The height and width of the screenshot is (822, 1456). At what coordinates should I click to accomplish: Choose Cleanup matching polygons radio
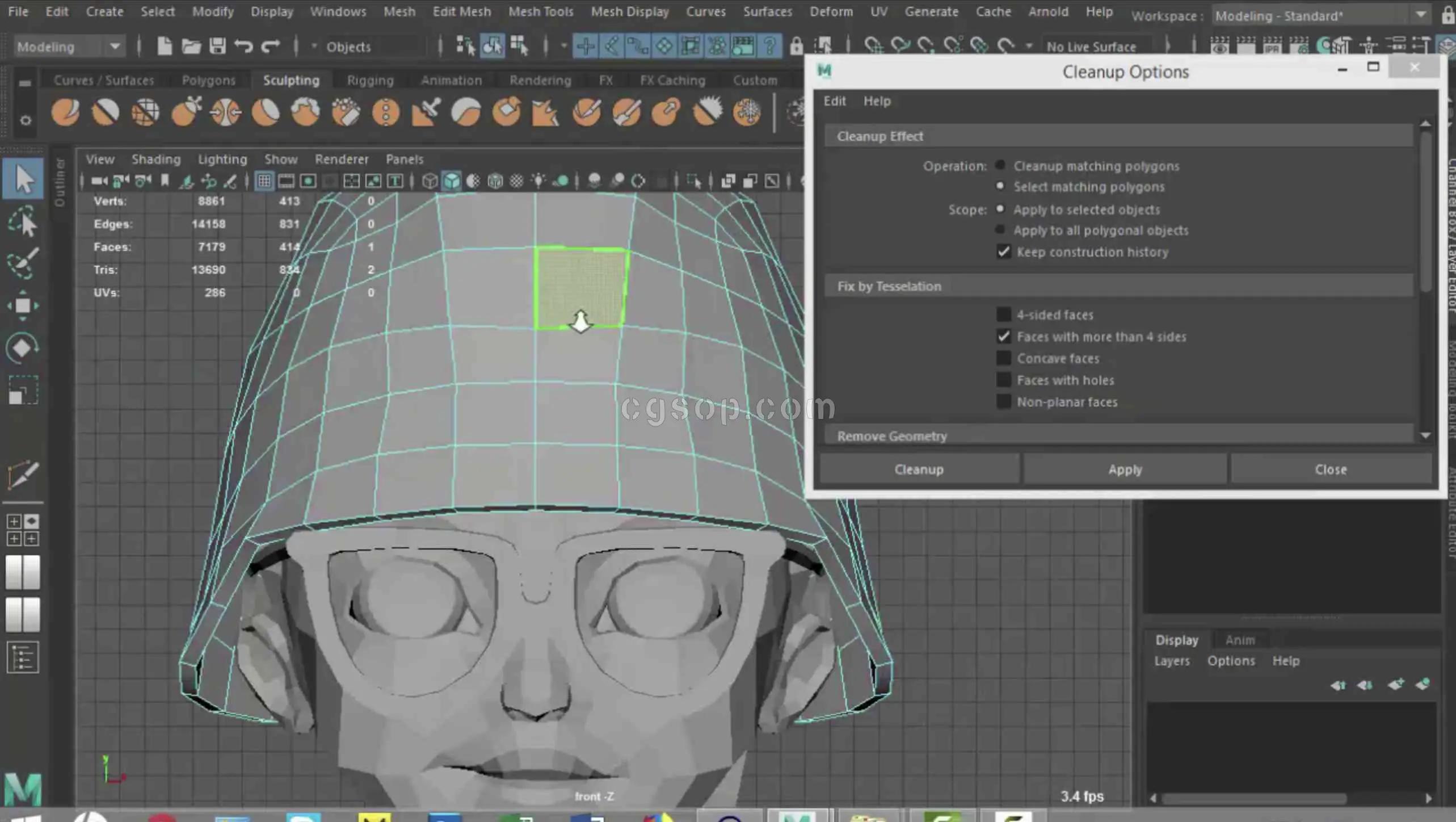tap(1000, 165)
